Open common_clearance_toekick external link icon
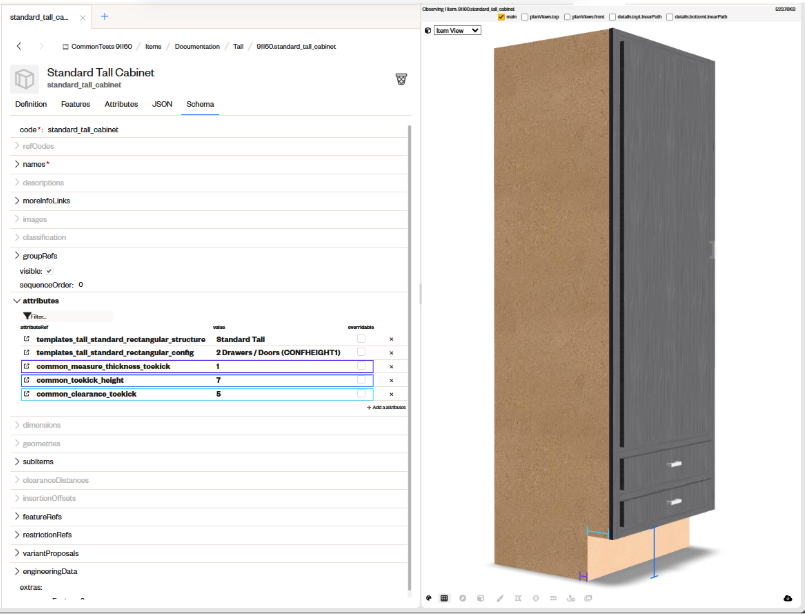The width and height of the screenshot is (805, 614). (x=27, y=394)
